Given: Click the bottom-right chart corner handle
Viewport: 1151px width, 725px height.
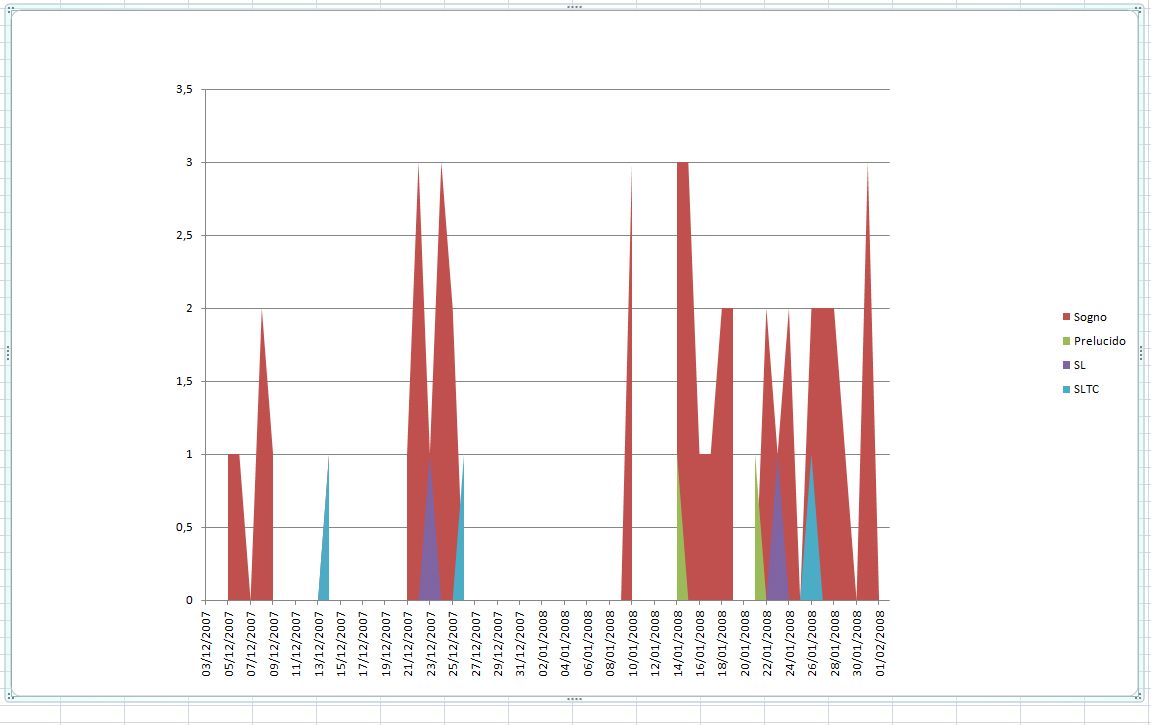Looking at the screenshot, I should click(x=1139, y=696).
